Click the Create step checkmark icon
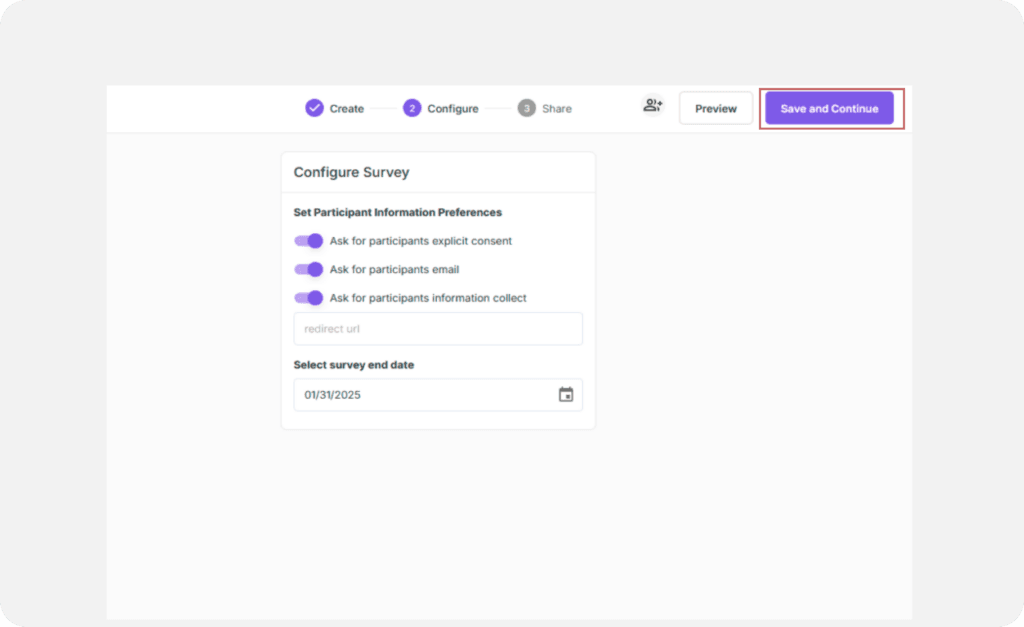 tap(315, 108)
